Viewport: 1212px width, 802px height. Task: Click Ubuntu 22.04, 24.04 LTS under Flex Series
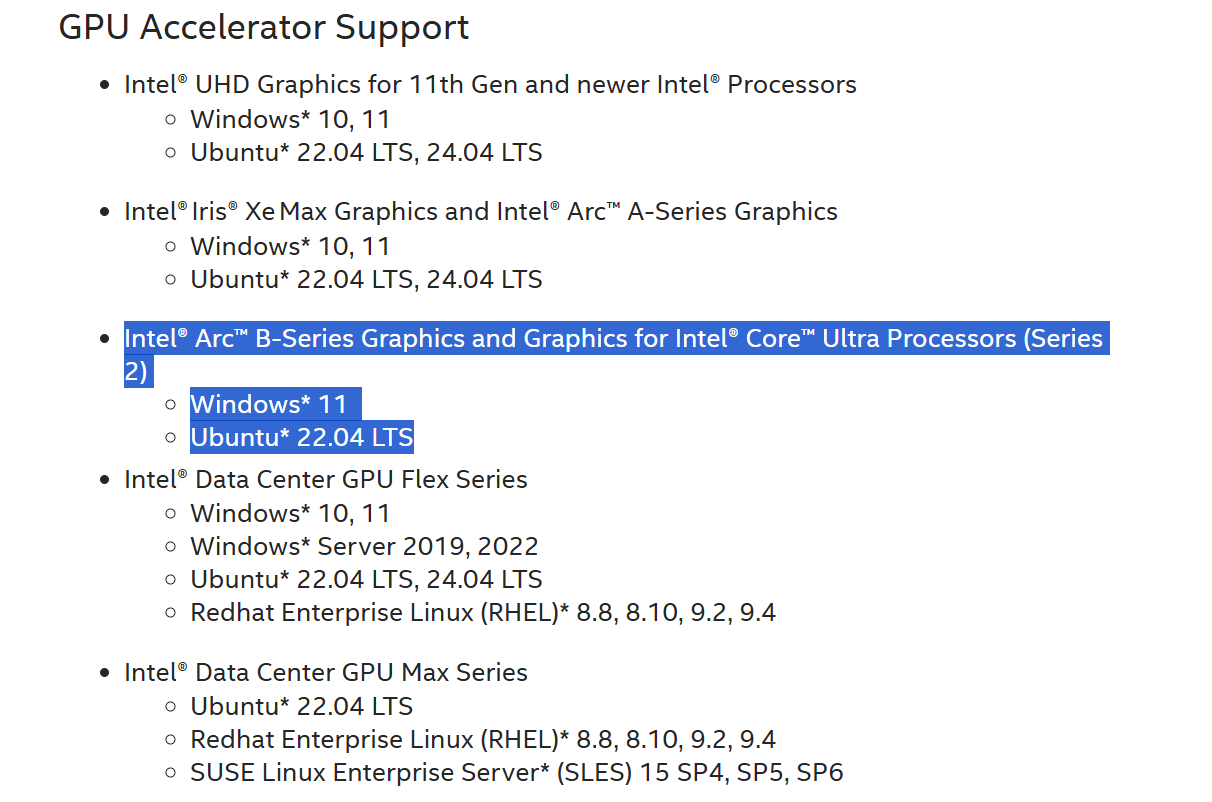[x=366, y=579]
